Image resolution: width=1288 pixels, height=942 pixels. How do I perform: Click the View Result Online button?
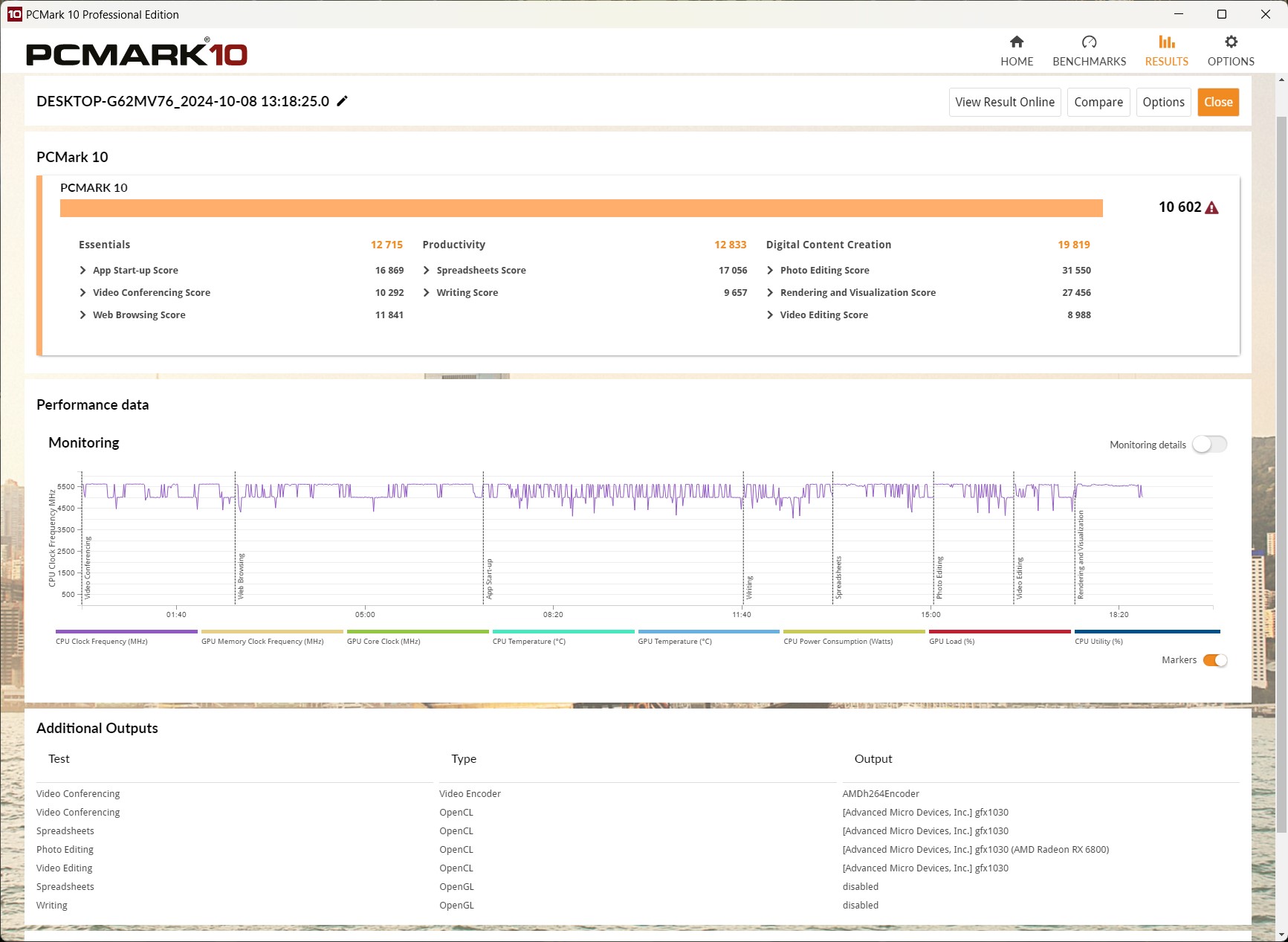point(1005,102)
